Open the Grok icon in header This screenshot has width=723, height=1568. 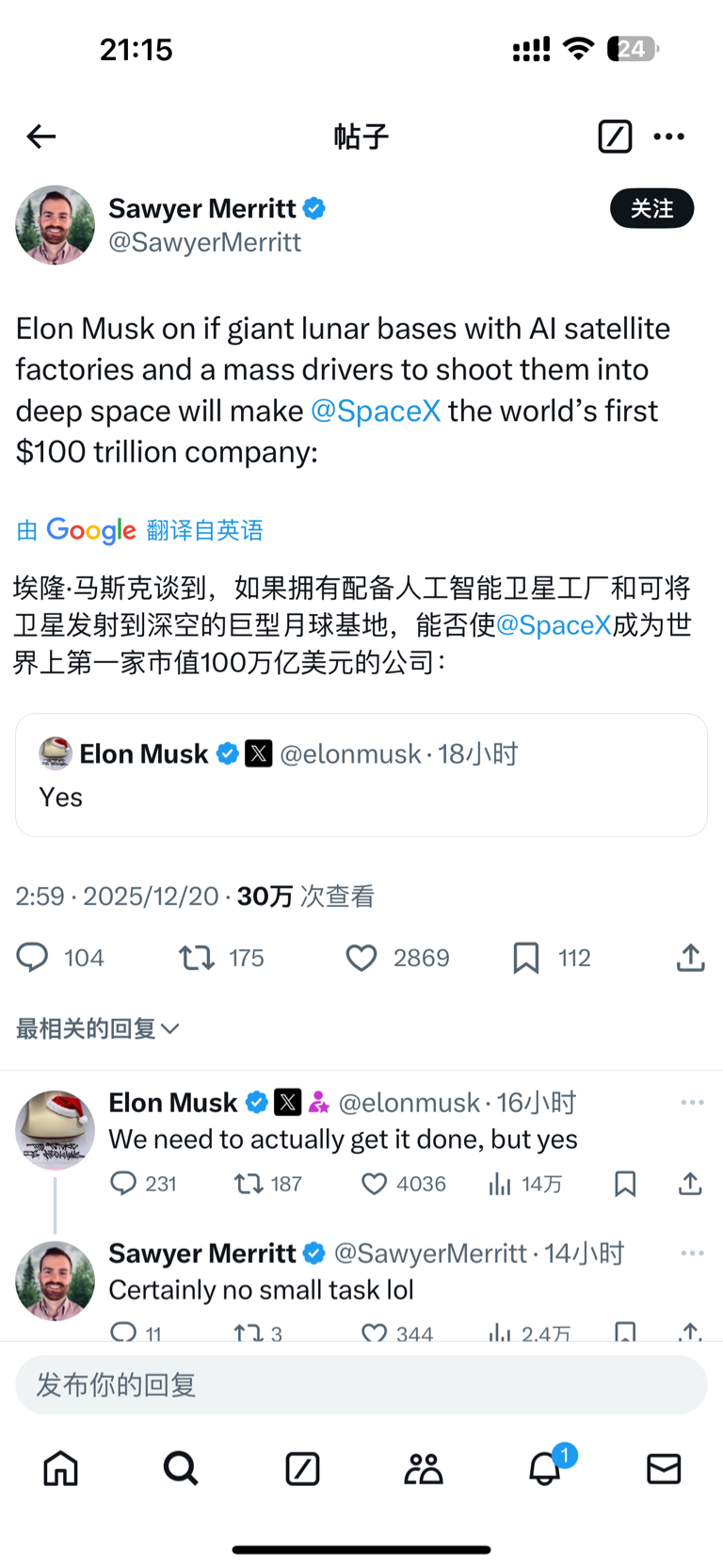click(615, 137)
